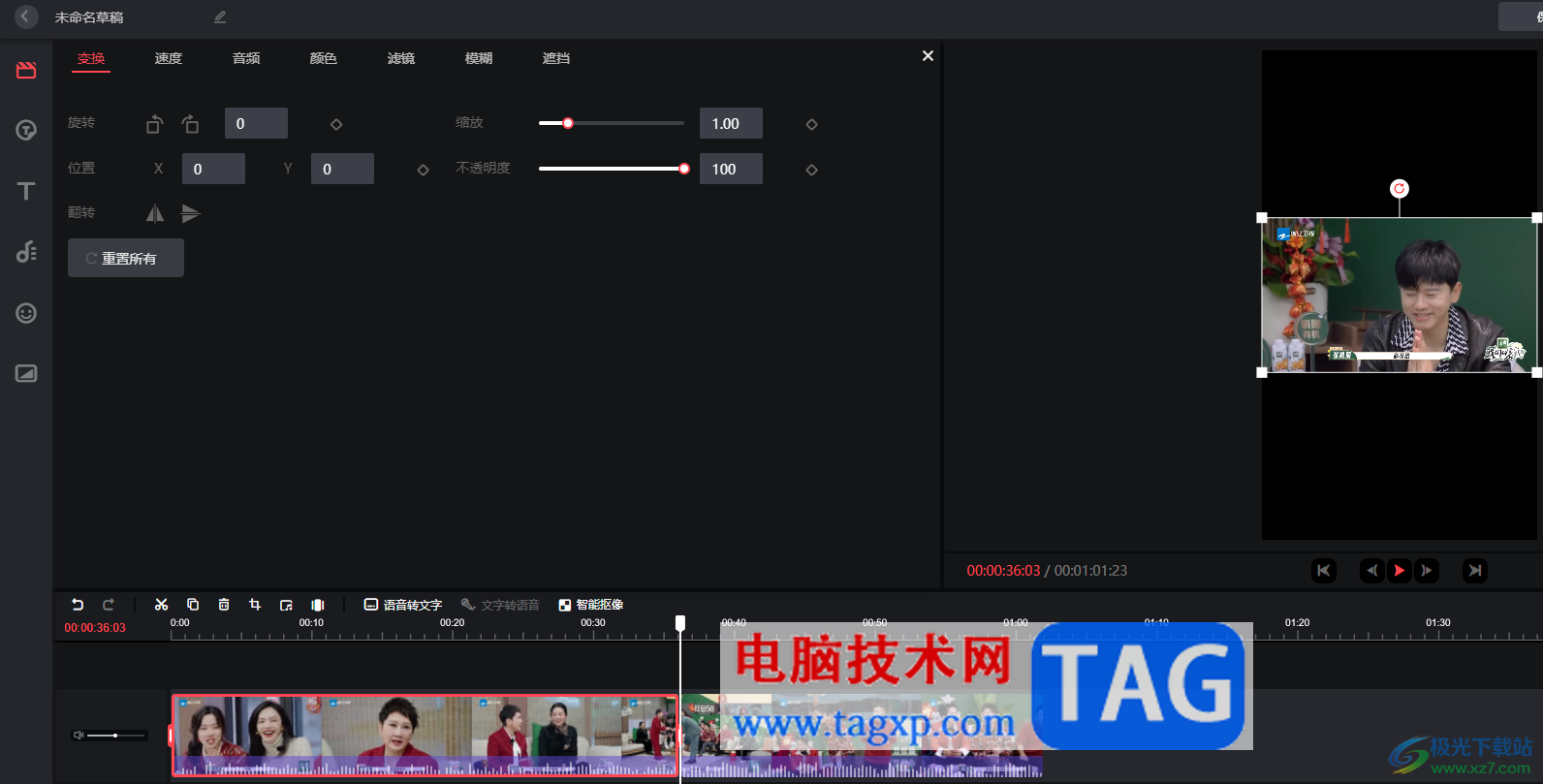
Task: Click the 缩放 scale slider handle
Action: (x=568, y=123)
